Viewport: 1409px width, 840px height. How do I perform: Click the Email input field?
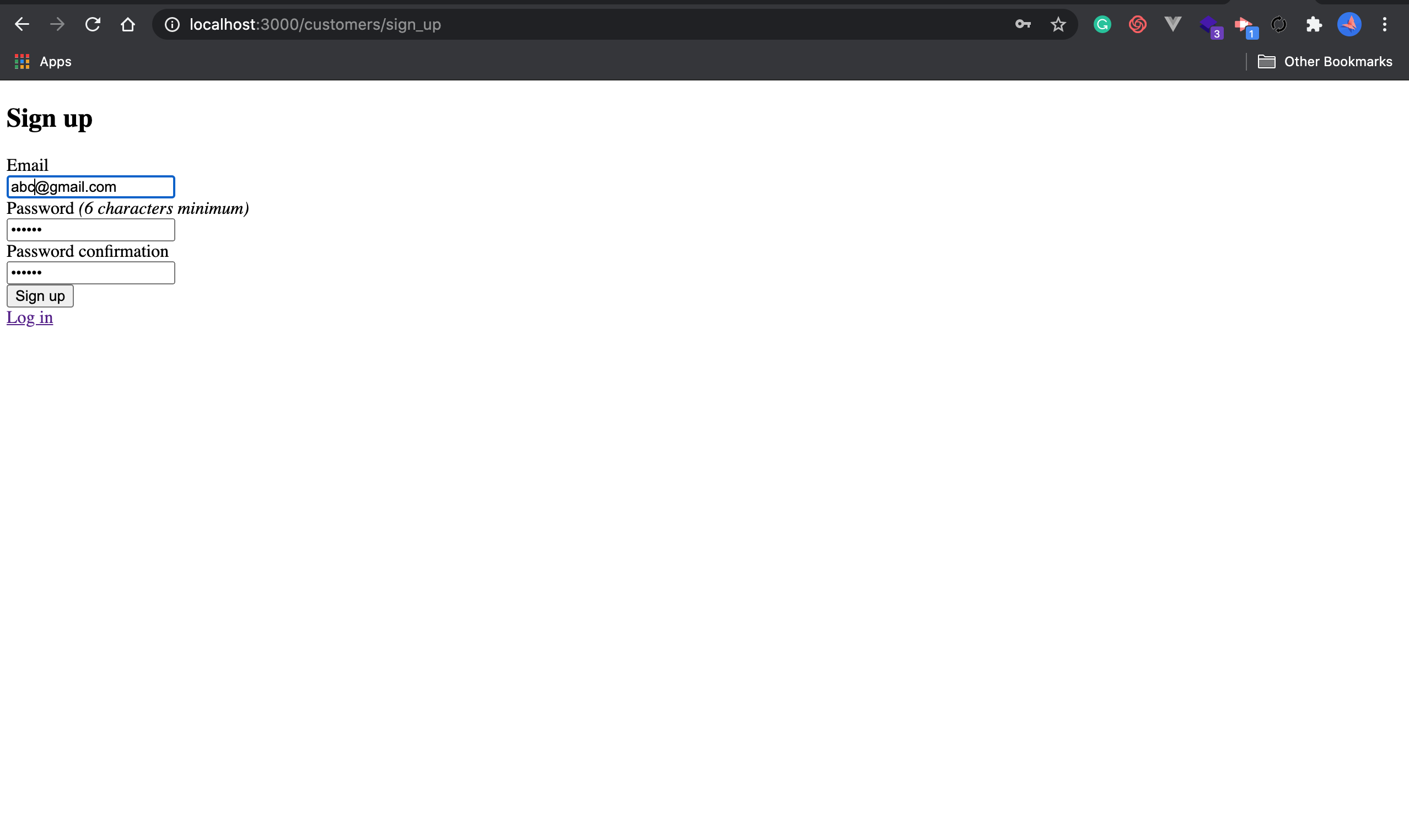point(91,186)
